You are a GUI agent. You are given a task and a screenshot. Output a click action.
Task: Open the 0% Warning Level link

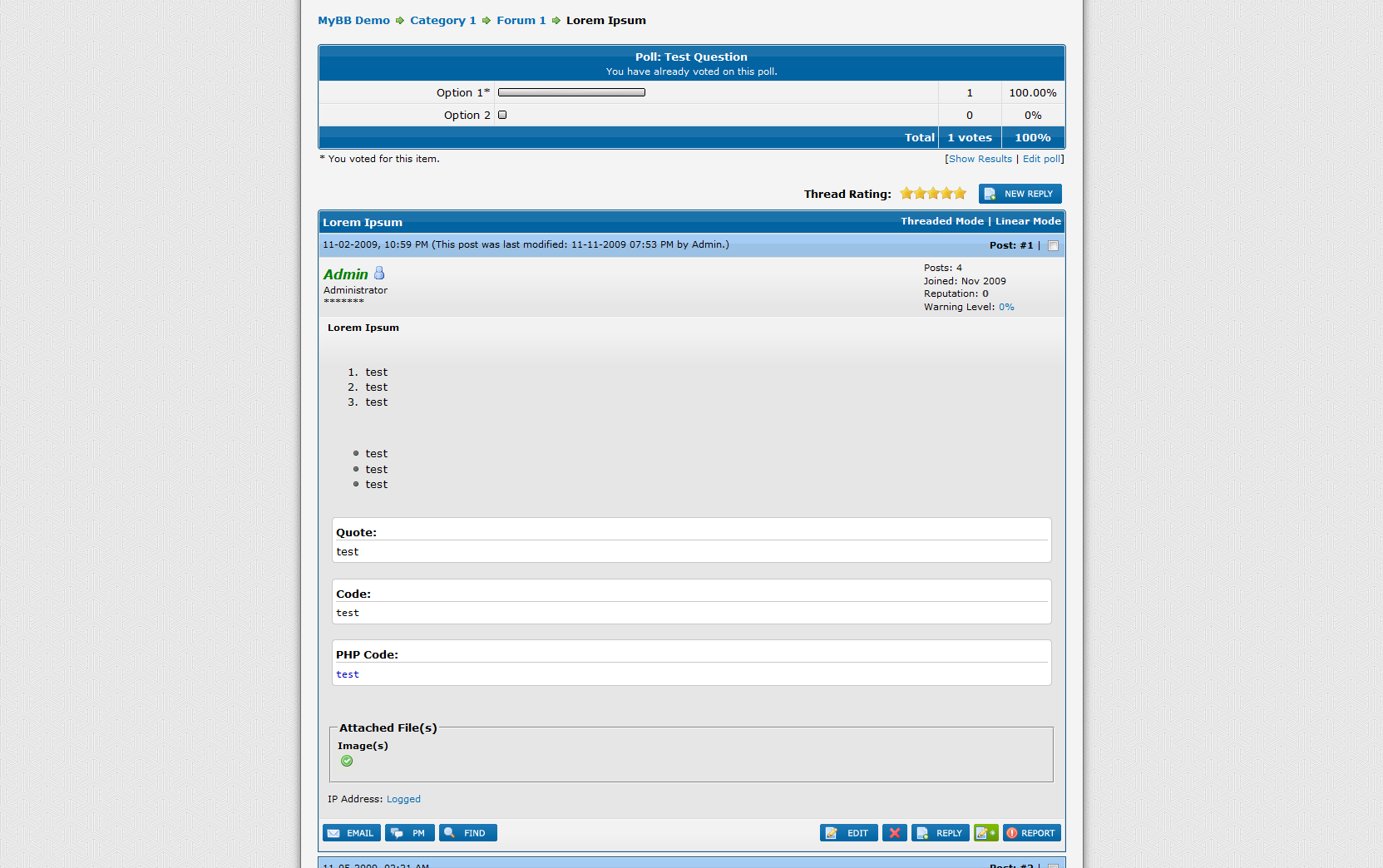tap(1006, 307)
